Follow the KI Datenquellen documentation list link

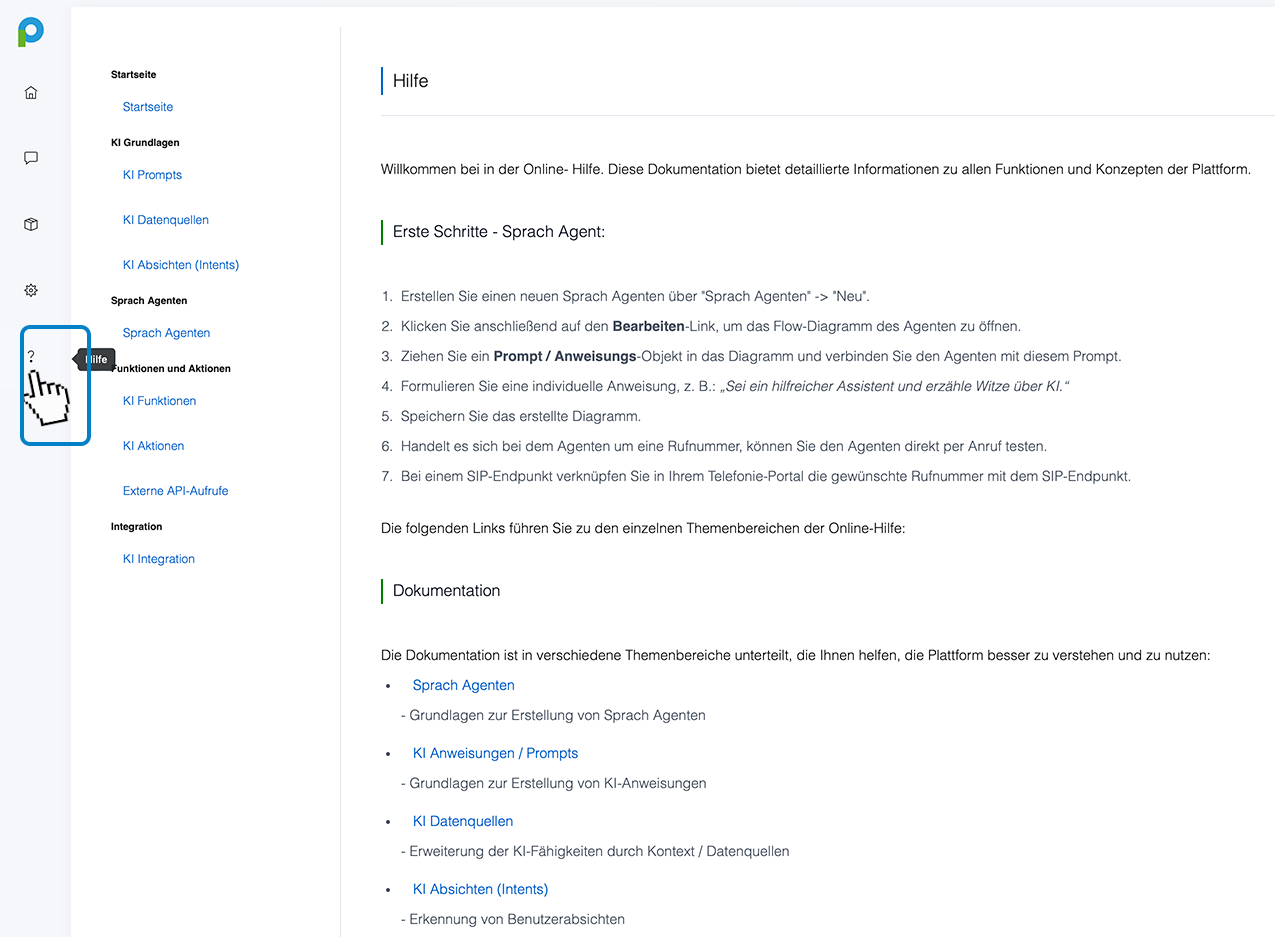pos(463,821)
